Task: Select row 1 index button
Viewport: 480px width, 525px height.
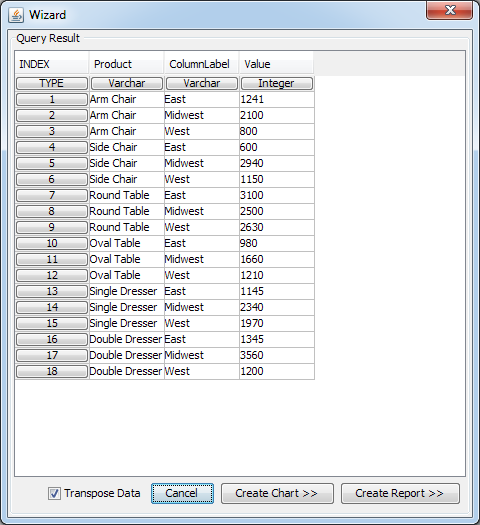Action: pos(52,99)
